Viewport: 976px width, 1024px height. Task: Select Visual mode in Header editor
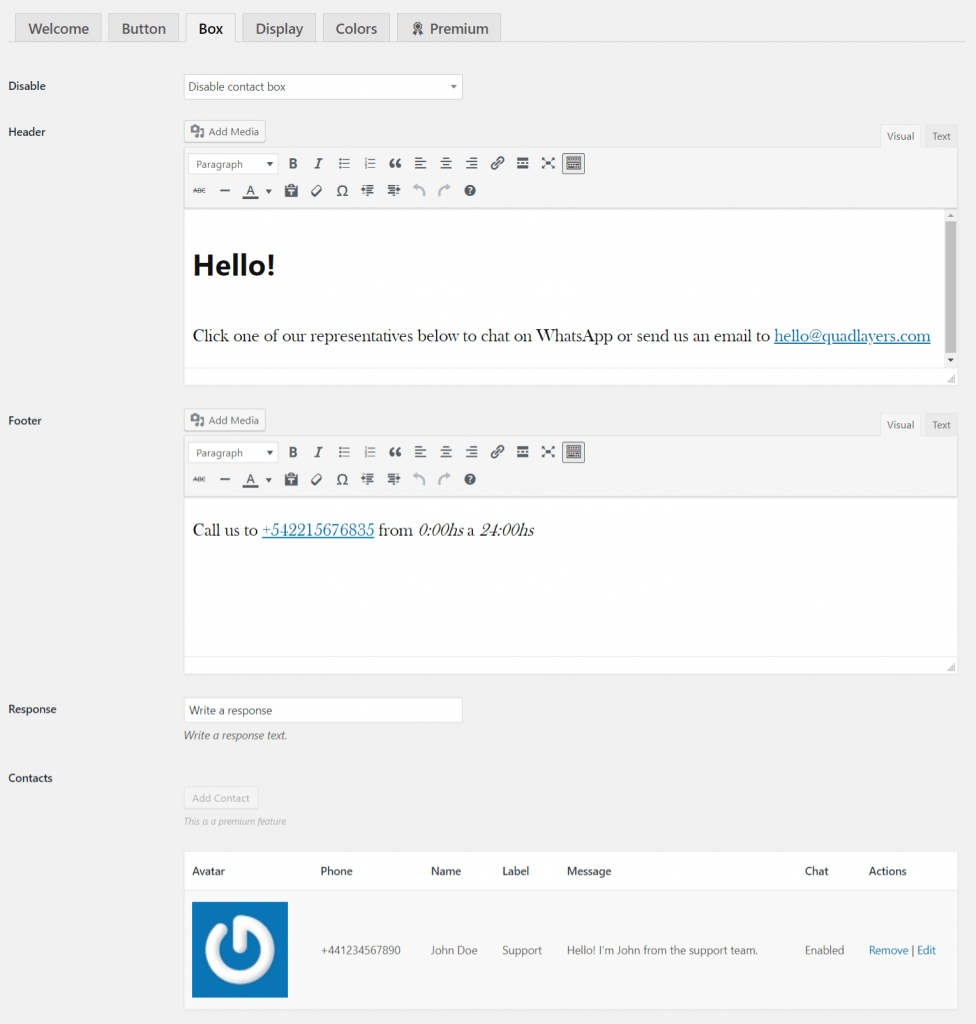[x=900, y=136]
